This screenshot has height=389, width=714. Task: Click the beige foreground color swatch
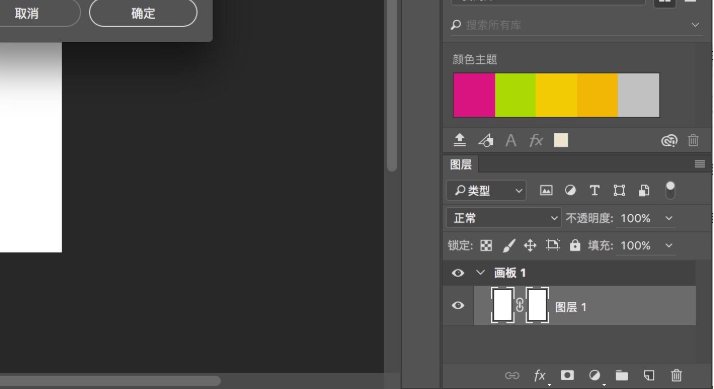tap(561, 140)
